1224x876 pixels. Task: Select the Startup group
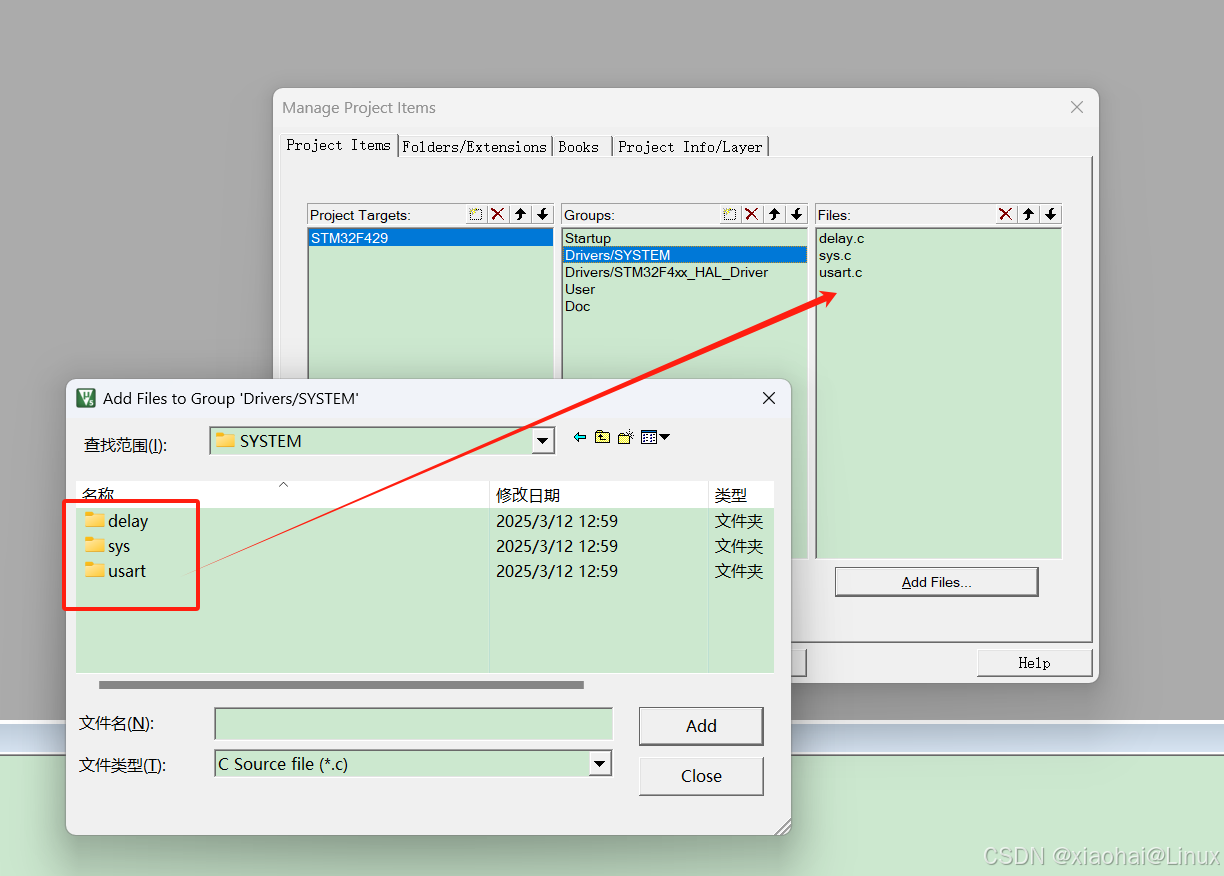tap(684, 238)
